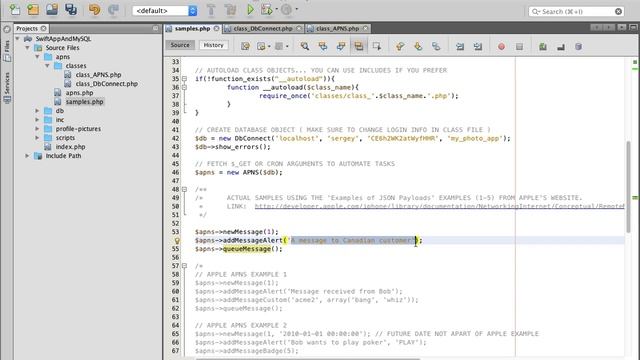Click the green Run Project icon
The image size is (640, 360).
pyautogui.click(x=250, y=9)
